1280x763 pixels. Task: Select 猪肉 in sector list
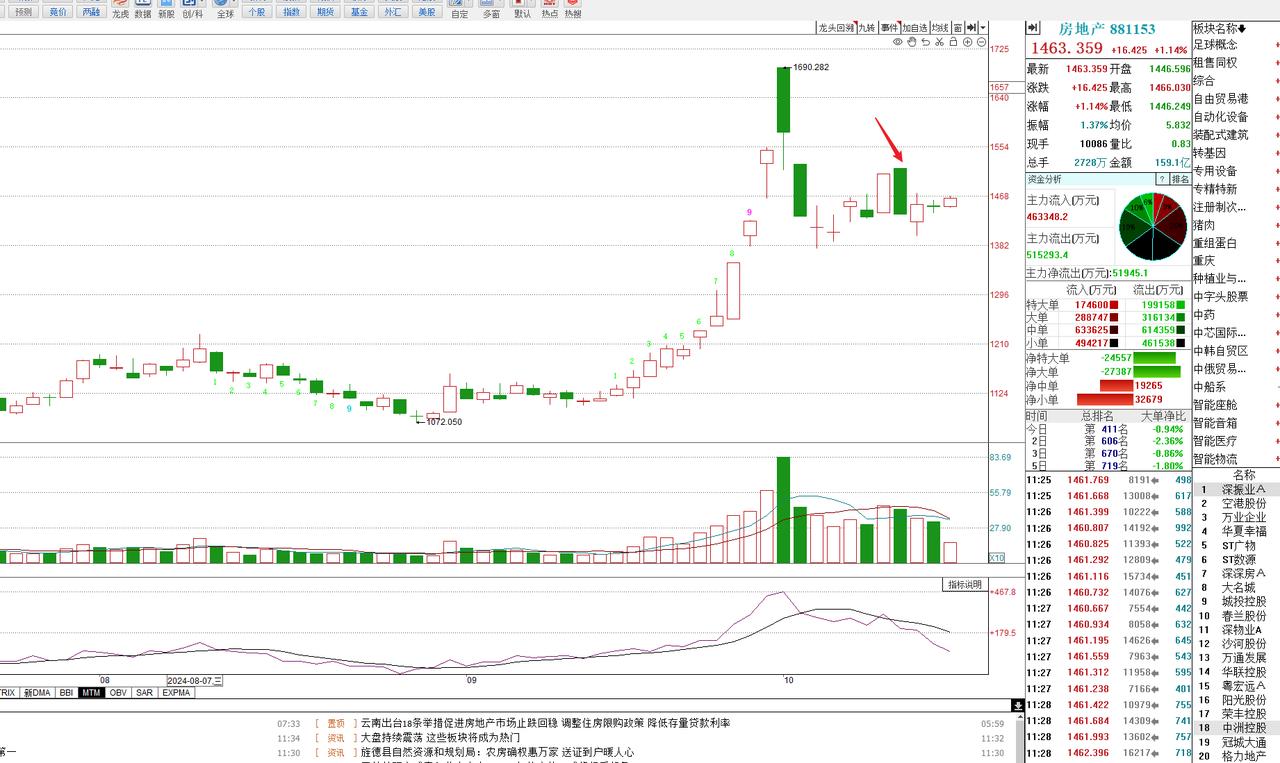pyautogui.click(x=1204, y=225)
